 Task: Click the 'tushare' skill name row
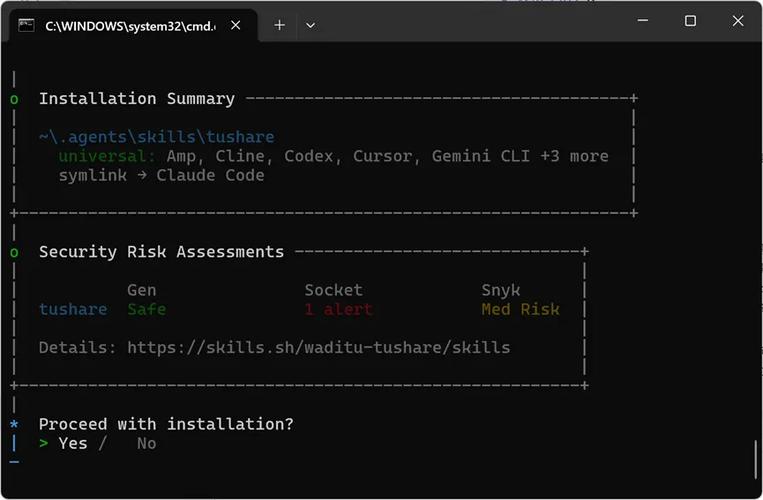coord(73,309)
